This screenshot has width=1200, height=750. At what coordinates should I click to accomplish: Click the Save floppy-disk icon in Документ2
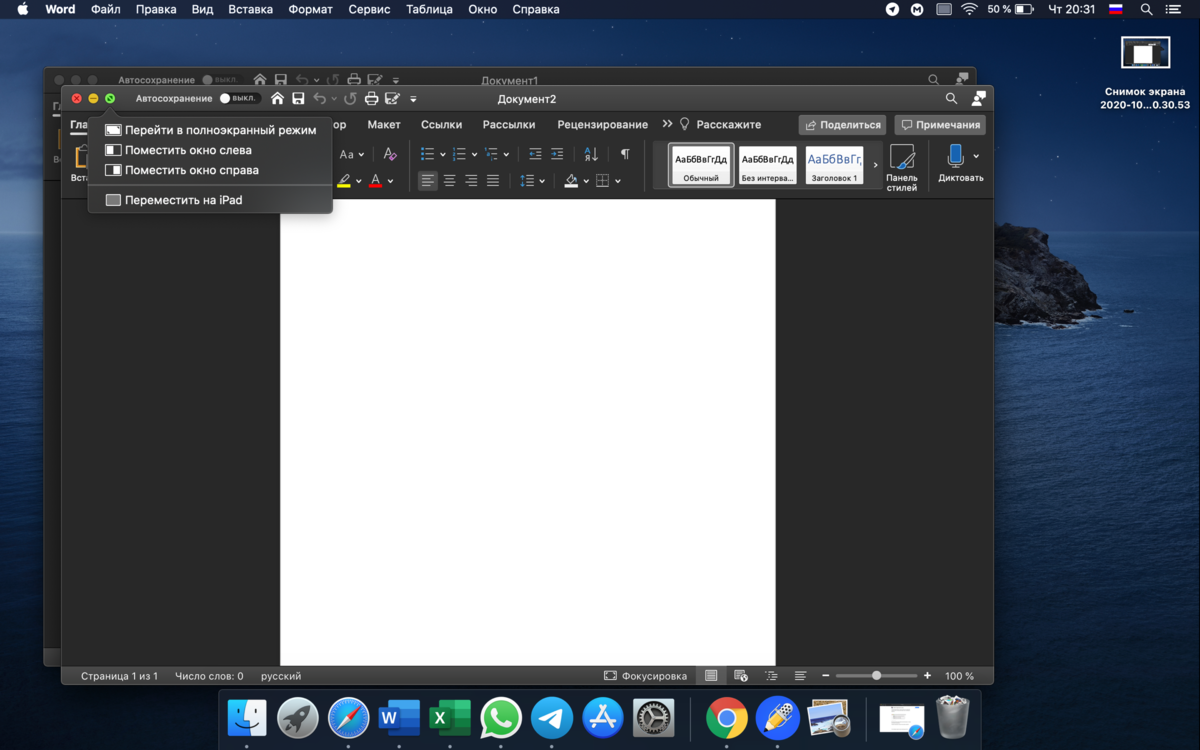[x=298, y=99]
